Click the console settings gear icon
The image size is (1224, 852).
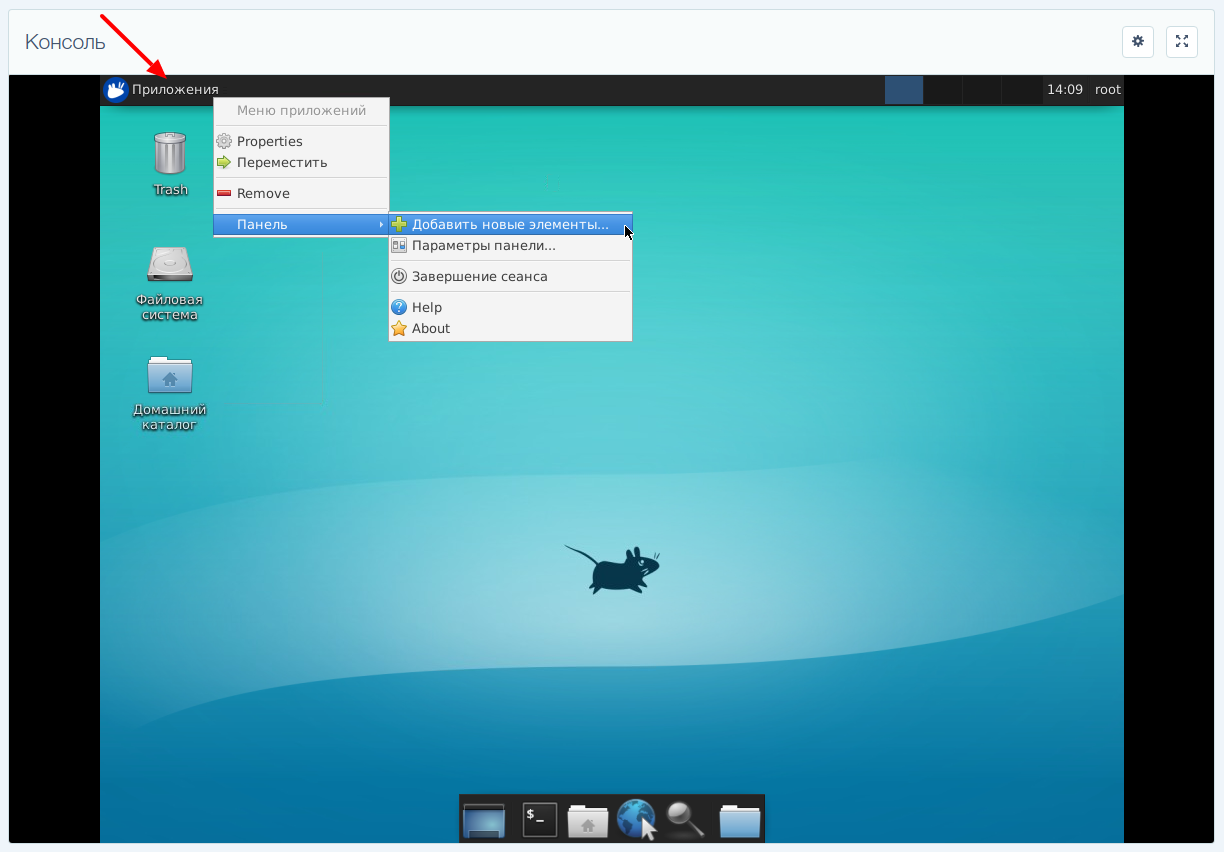pyautogui.click(x=1138, y=42)
